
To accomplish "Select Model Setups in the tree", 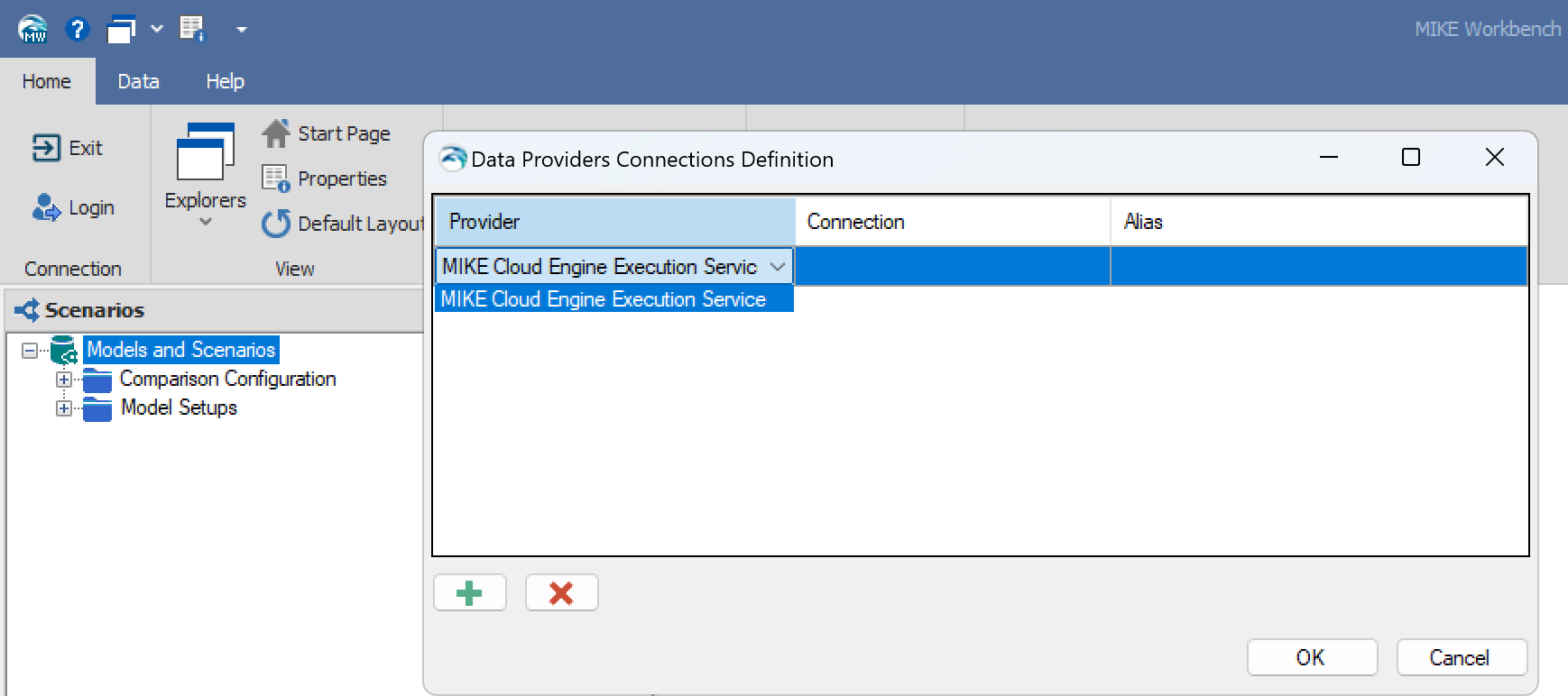I will [179, 408].
